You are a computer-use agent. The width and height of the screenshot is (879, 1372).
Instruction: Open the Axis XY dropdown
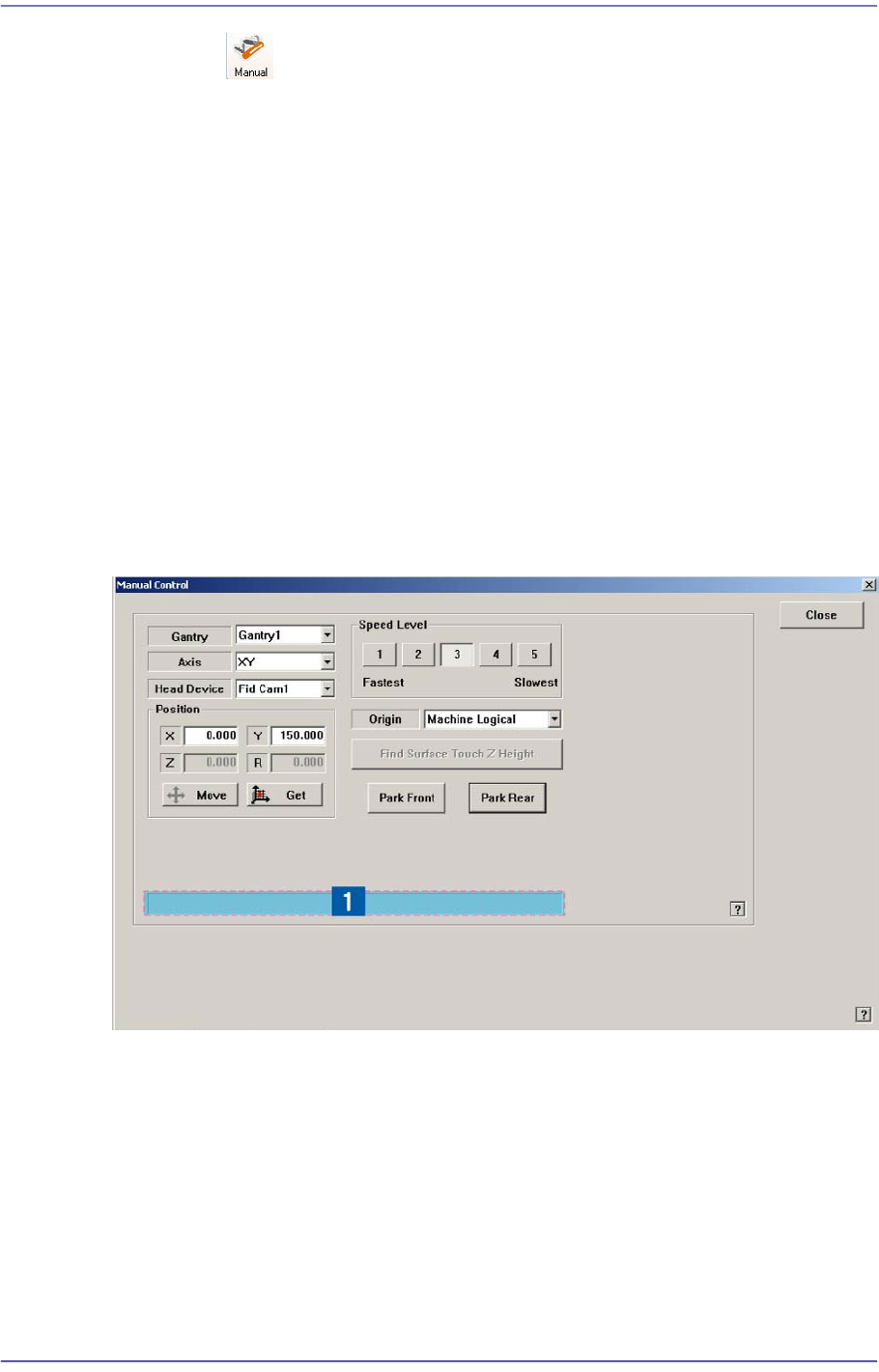327,662
